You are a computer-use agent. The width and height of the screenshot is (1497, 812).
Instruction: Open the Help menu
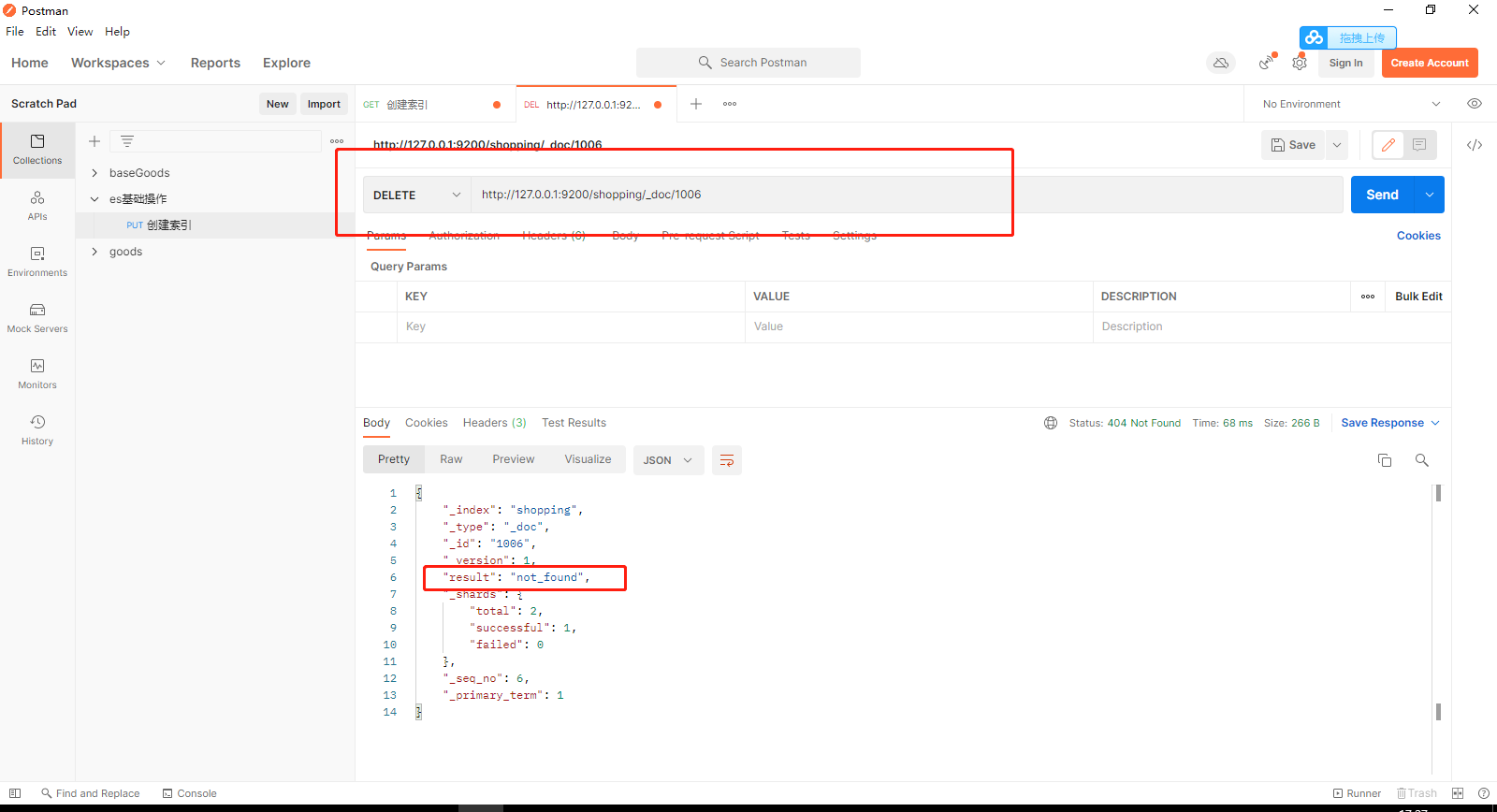coord(117,31)
